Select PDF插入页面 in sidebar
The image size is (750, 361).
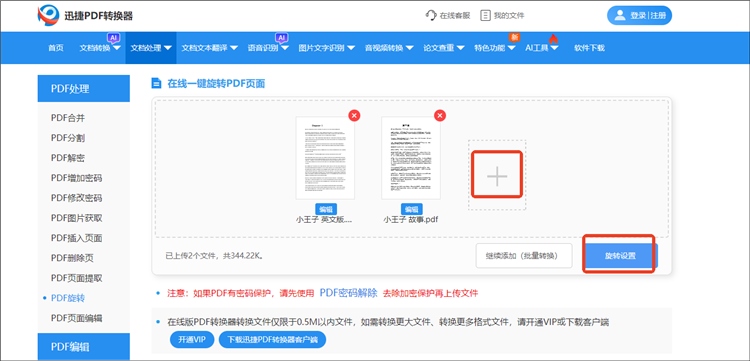77,238
